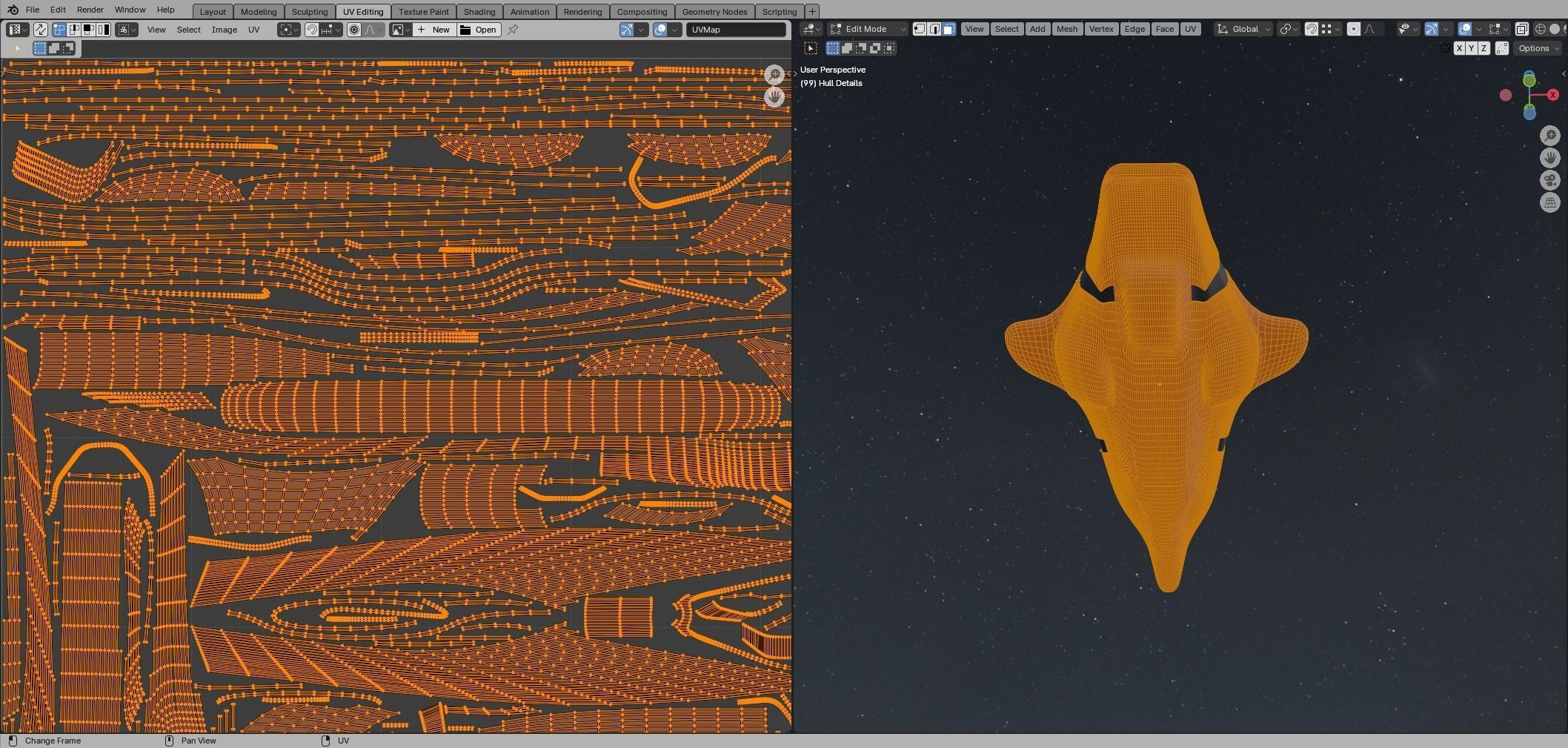Screen dimensions: 1568x748
Task: Toggle snapping in the 3D viewport
Action: (x=1312, y=29)
